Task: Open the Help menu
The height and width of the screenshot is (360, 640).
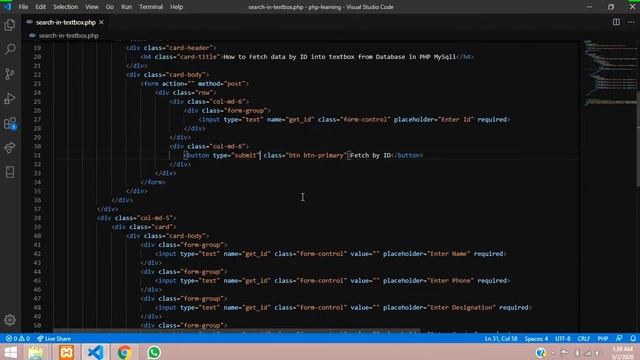Action: pos(176,7)
